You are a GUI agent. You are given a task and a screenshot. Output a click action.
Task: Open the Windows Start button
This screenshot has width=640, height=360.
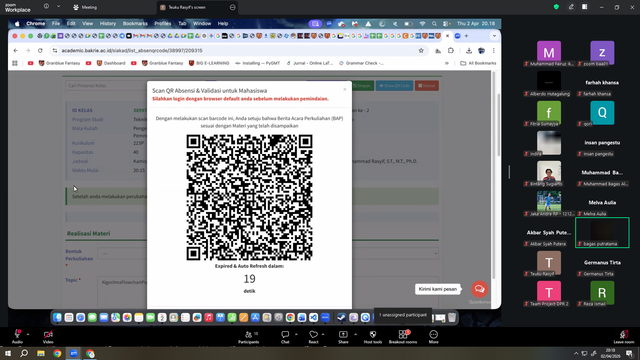[x=8, y=353]
